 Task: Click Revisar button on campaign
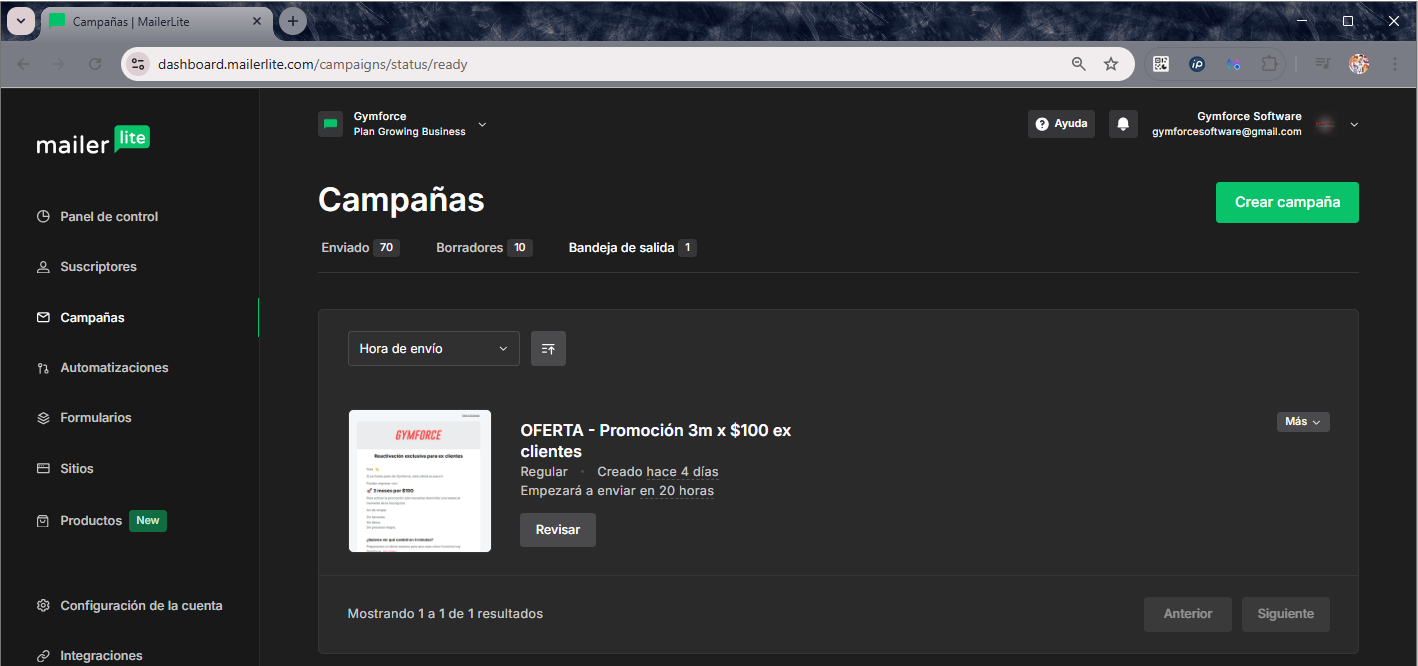click(x=557, y=530)
